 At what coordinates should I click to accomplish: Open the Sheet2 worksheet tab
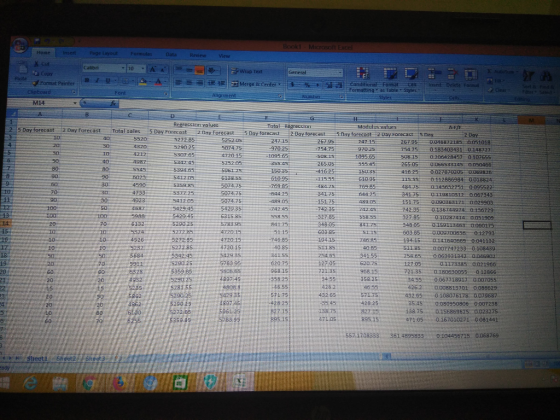pyautogui.click(x=66, y=358)
